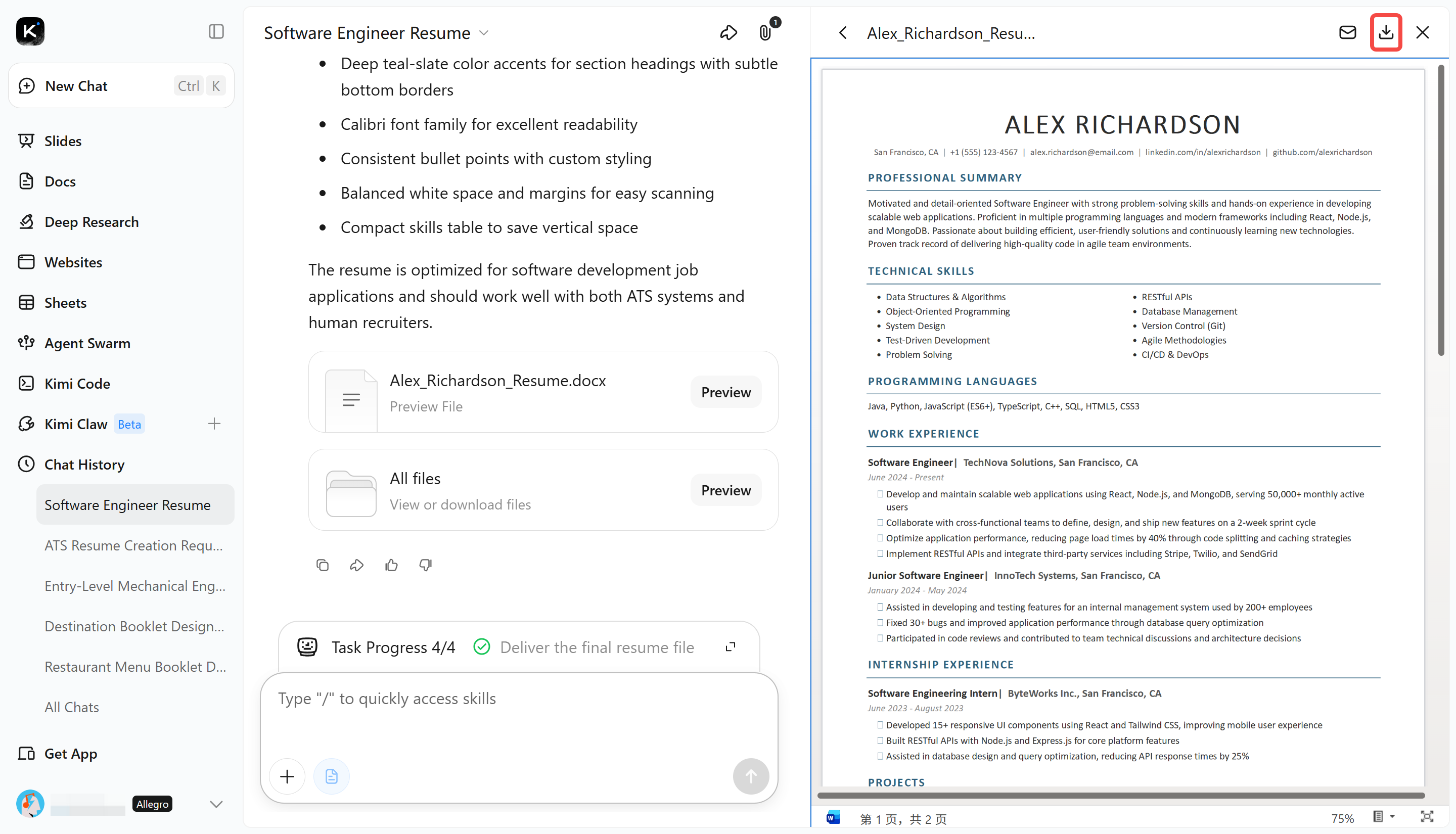
Task: Click the horizontal scrollbar under the document
Action: pos(1120,796)
